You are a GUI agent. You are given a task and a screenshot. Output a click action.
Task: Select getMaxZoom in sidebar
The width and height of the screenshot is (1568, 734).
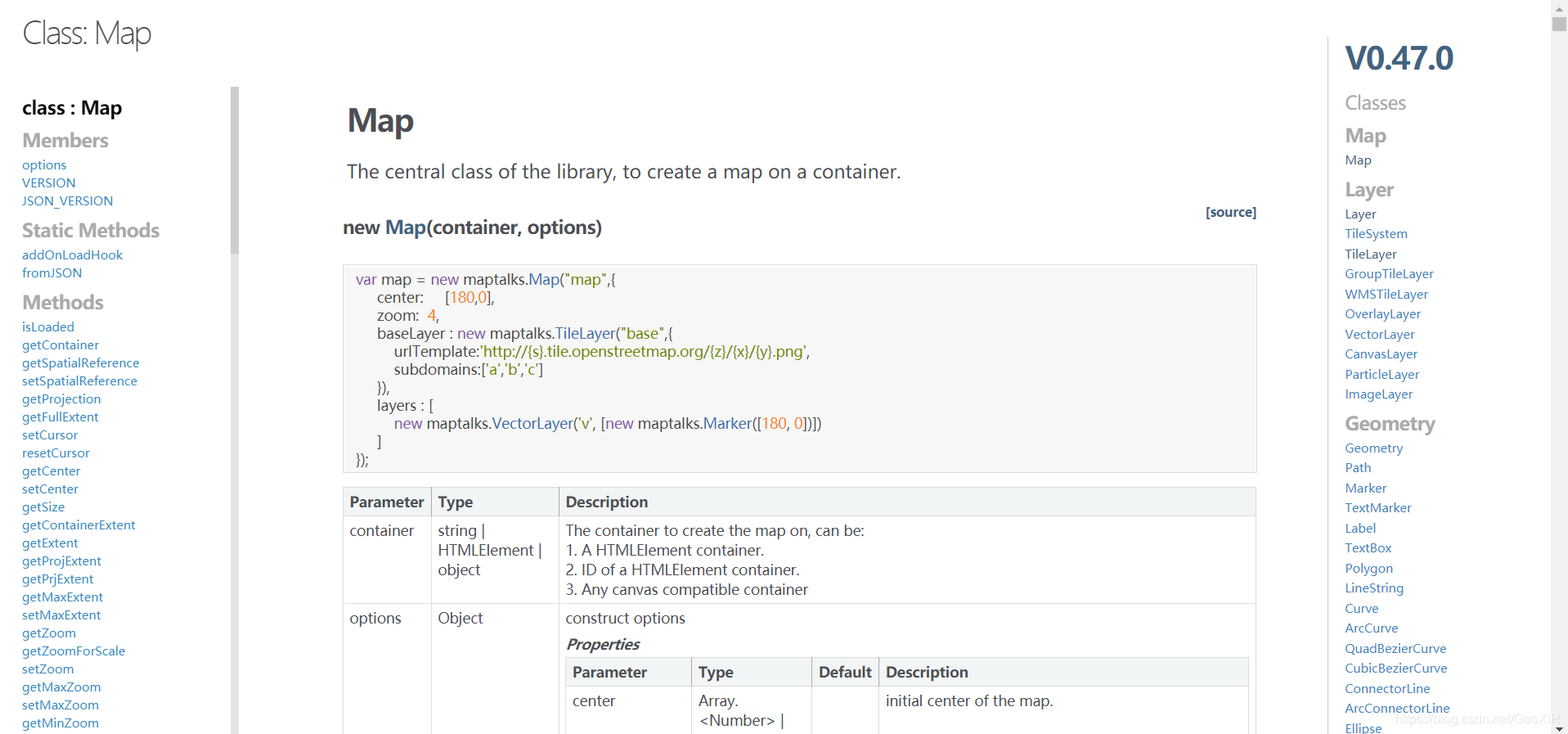click(61, 687)
